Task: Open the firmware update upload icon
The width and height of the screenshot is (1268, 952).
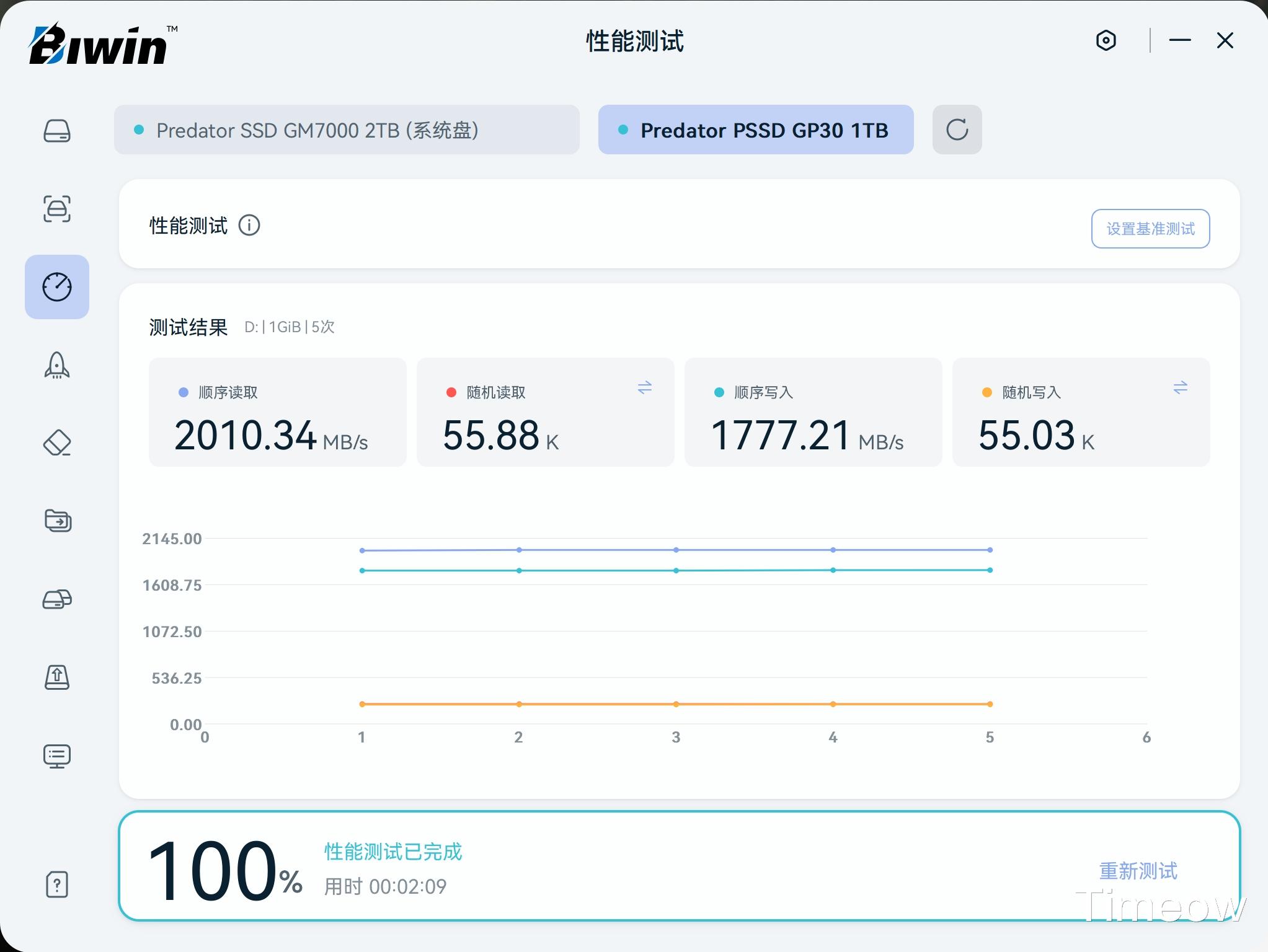Action: coord(57,677)
